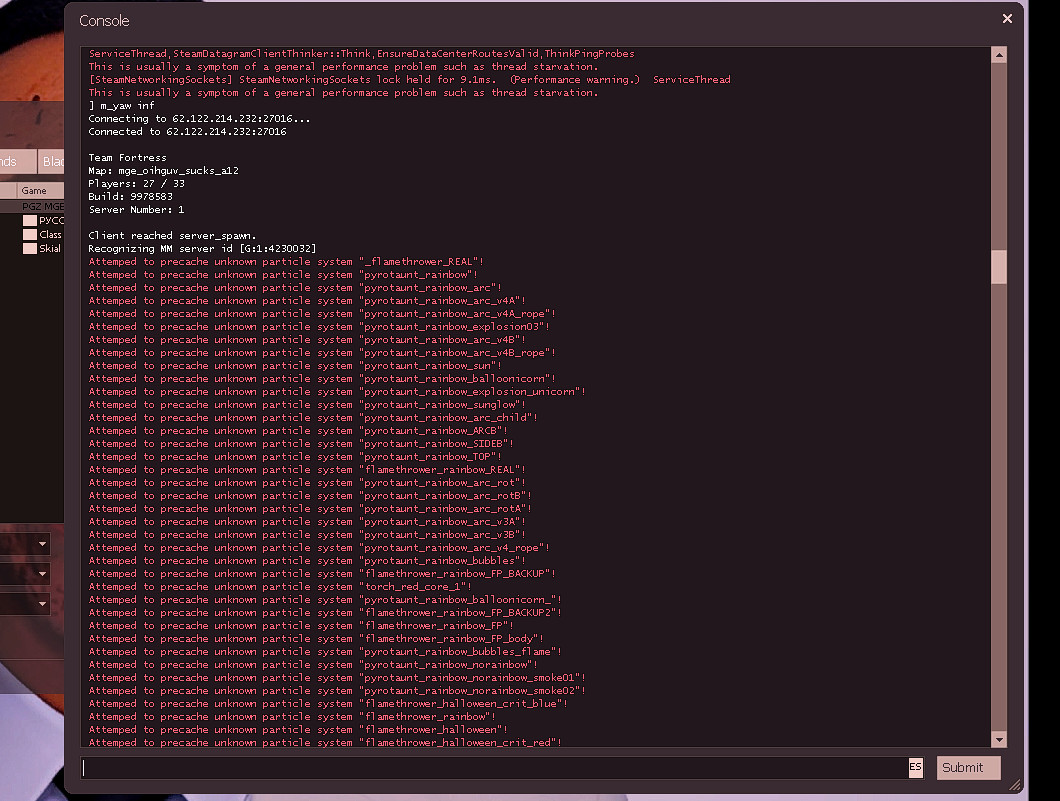Toggle checkbox next to Skial row
This screenshot has height=801, width=1060.
(x=30, y=248)
